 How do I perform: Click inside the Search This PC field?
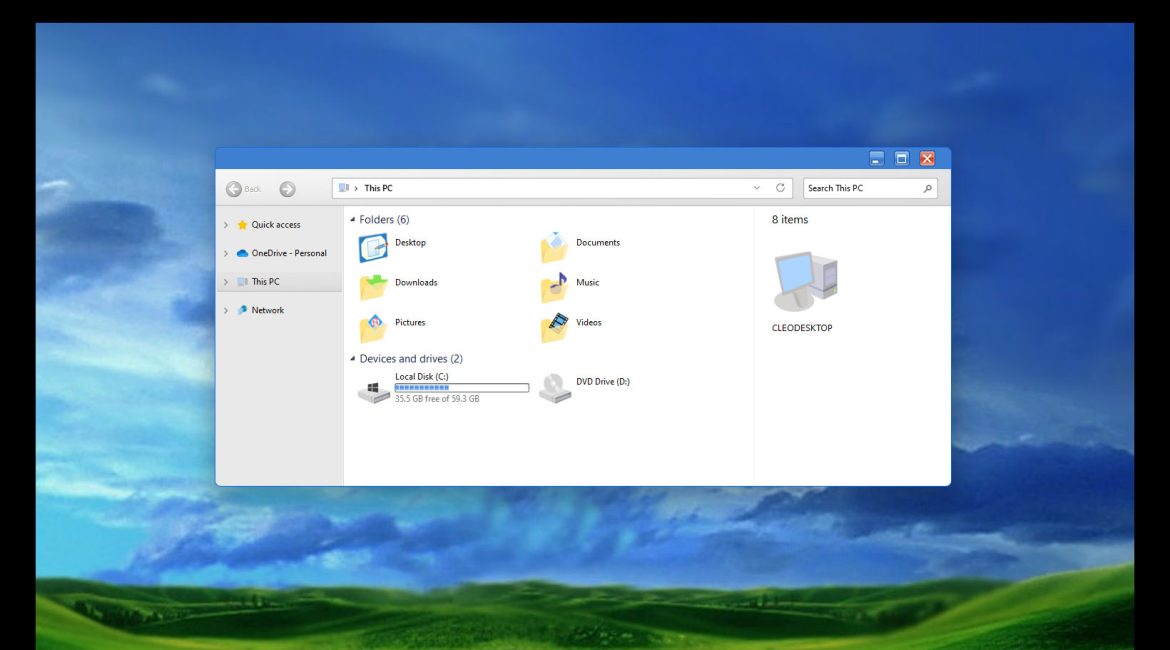click(860, 188)
